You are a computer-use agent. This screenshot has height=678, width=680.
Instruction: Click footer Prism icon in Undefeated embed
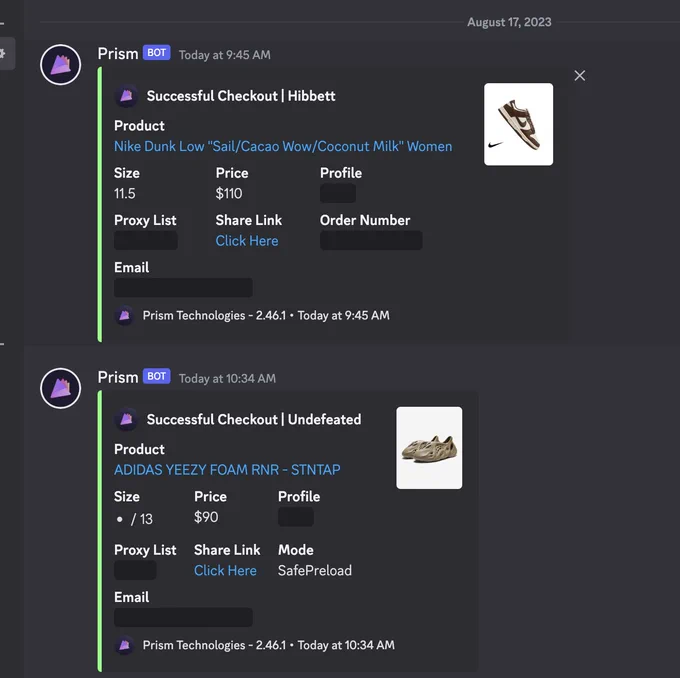[x=124, y=645]
